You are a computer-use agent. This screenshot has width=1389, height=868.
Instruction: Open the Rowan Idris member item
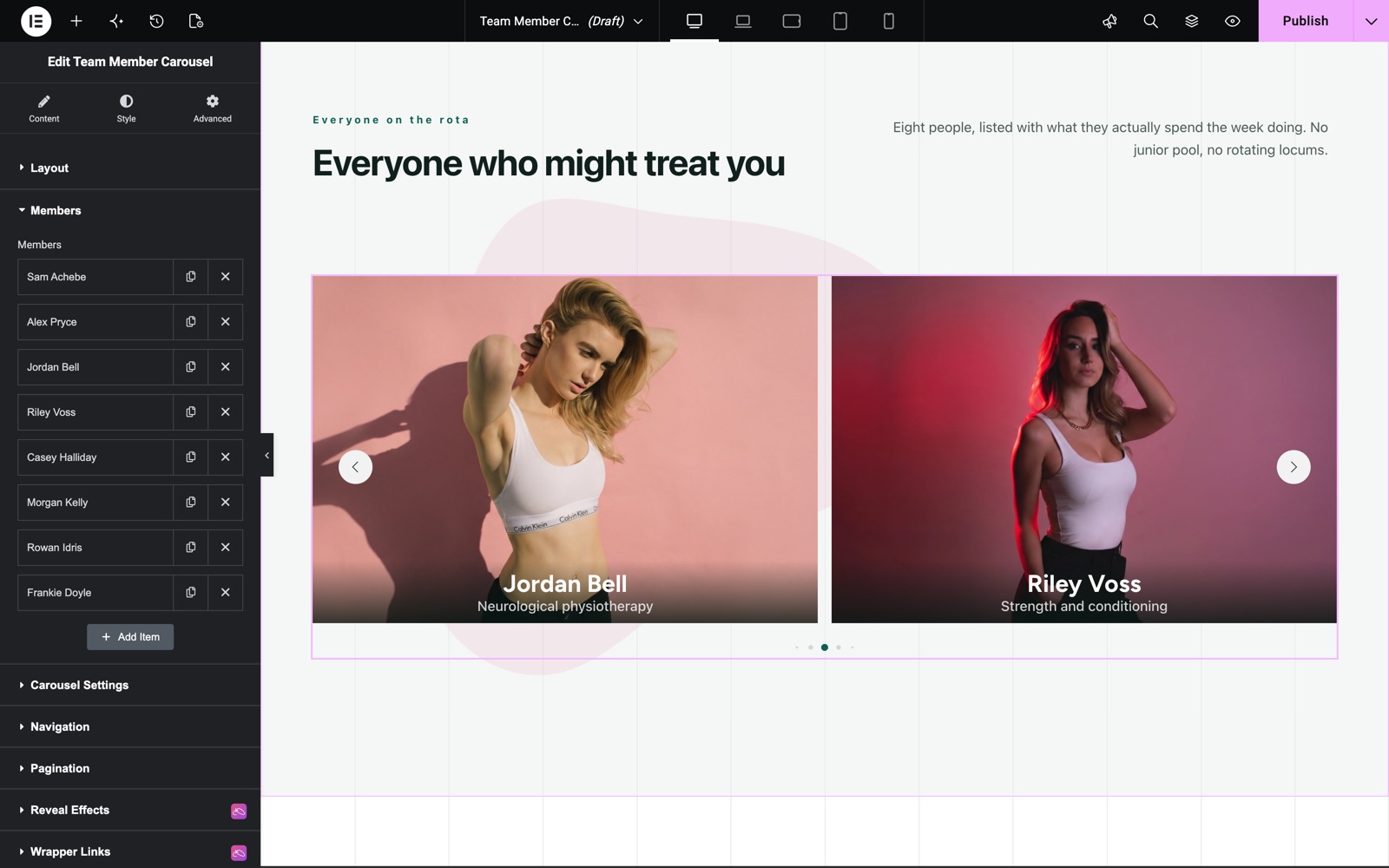point(95,548)
